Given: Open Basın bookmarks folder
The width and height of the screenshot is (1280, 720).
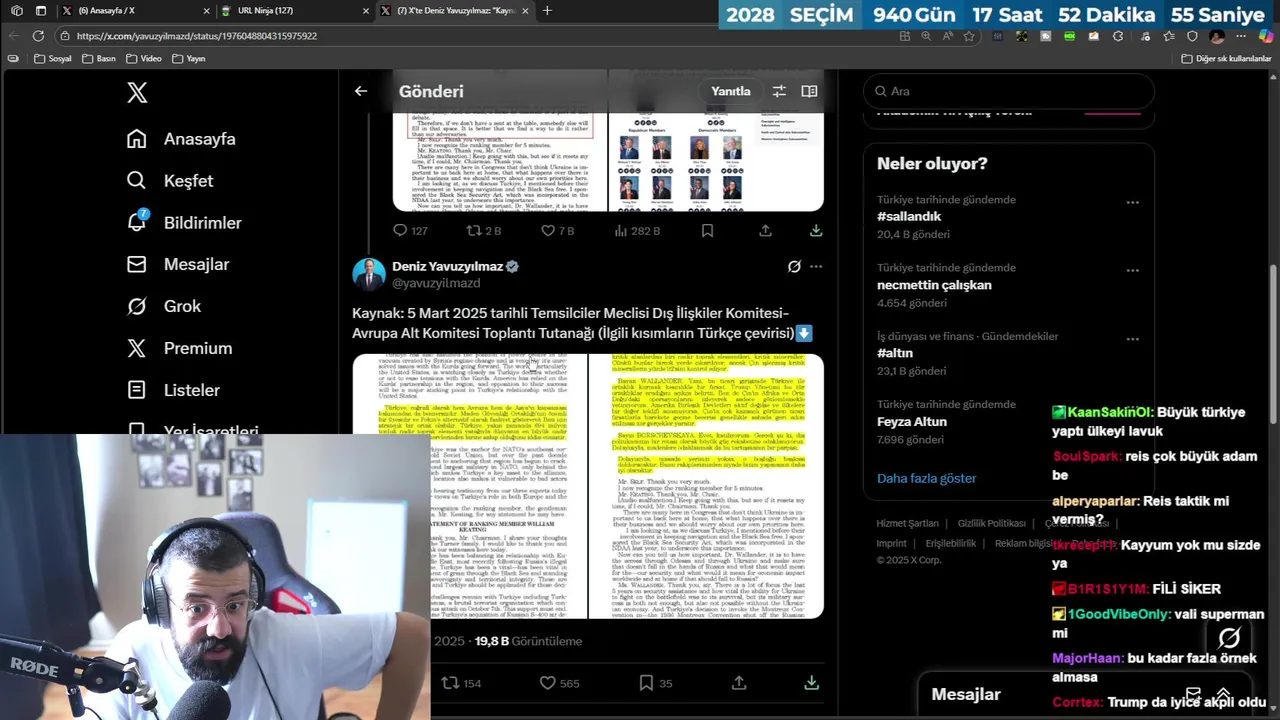Looking at the screenshot, I should pos(99,59).
